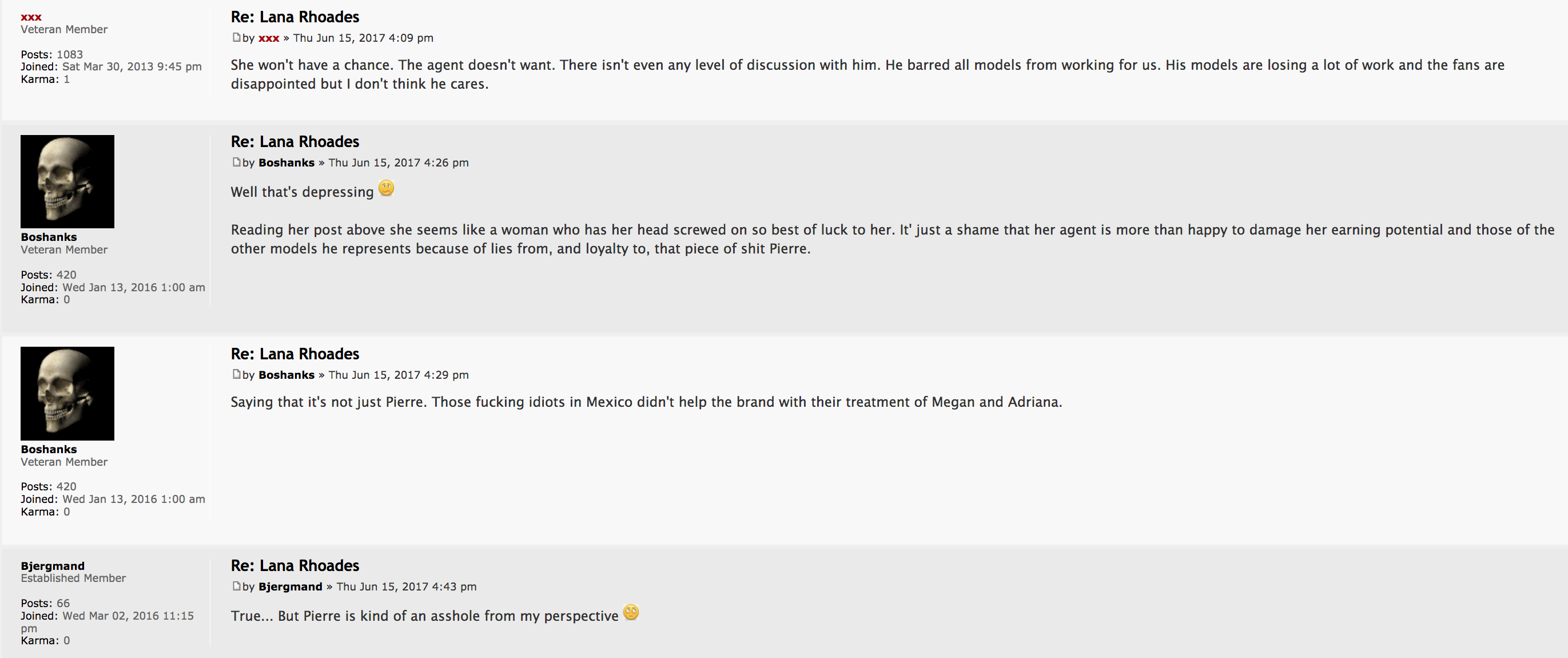Image resolution: width=1568 pixels, height=658 pixels.
Task: Click the sad smiley after "Well that's depressing"
Action: point(386,188)
